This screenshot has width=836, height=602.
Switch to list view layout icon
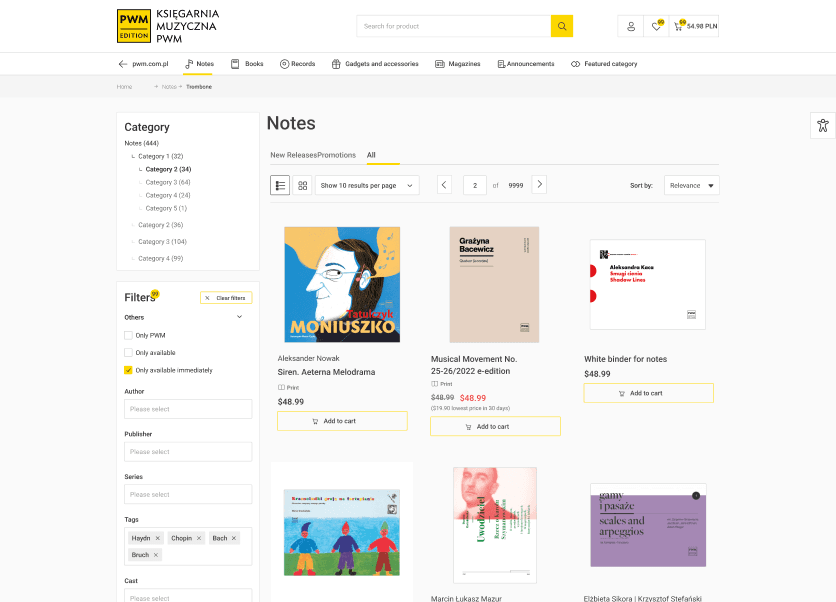tap(280, 186)
